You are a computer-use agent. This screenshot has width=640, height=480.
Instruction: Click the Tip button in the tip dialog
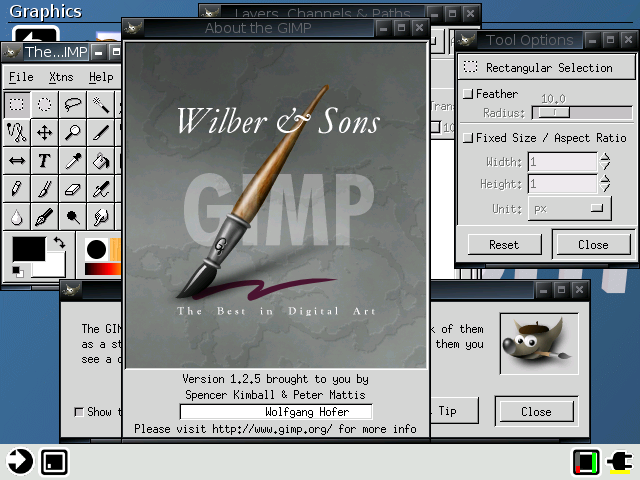pyautogui.click(x=454, y=411)
